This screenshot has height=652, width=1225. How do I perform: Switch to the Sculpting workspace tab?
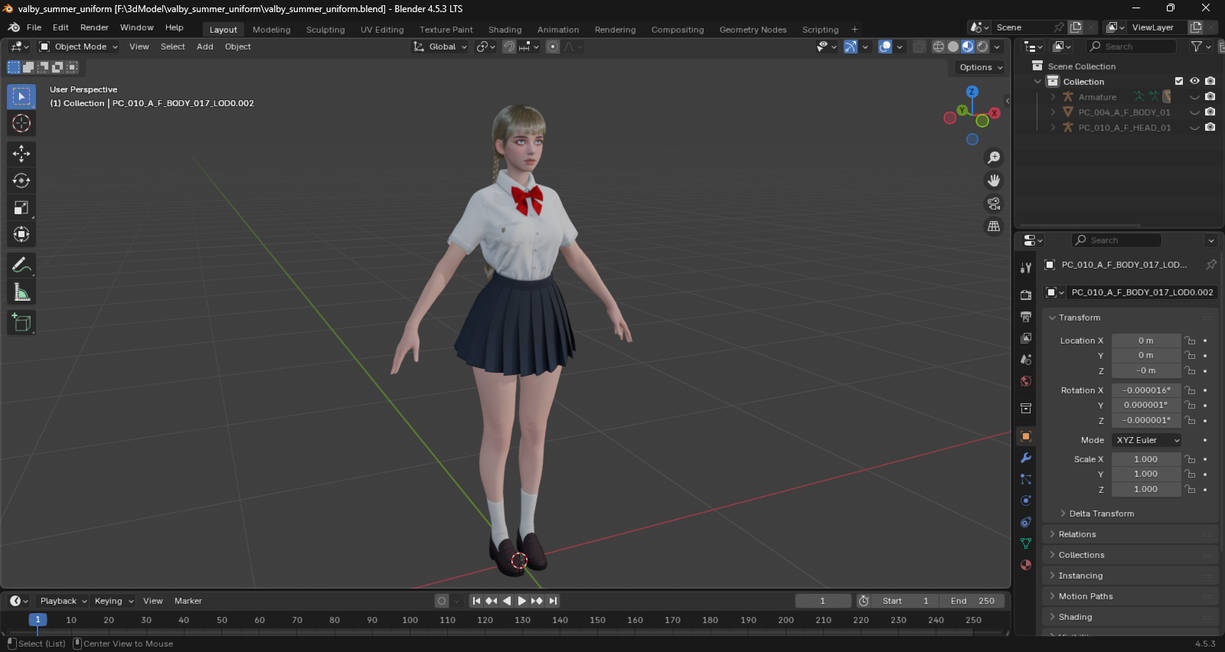click(x=325, y=29)
